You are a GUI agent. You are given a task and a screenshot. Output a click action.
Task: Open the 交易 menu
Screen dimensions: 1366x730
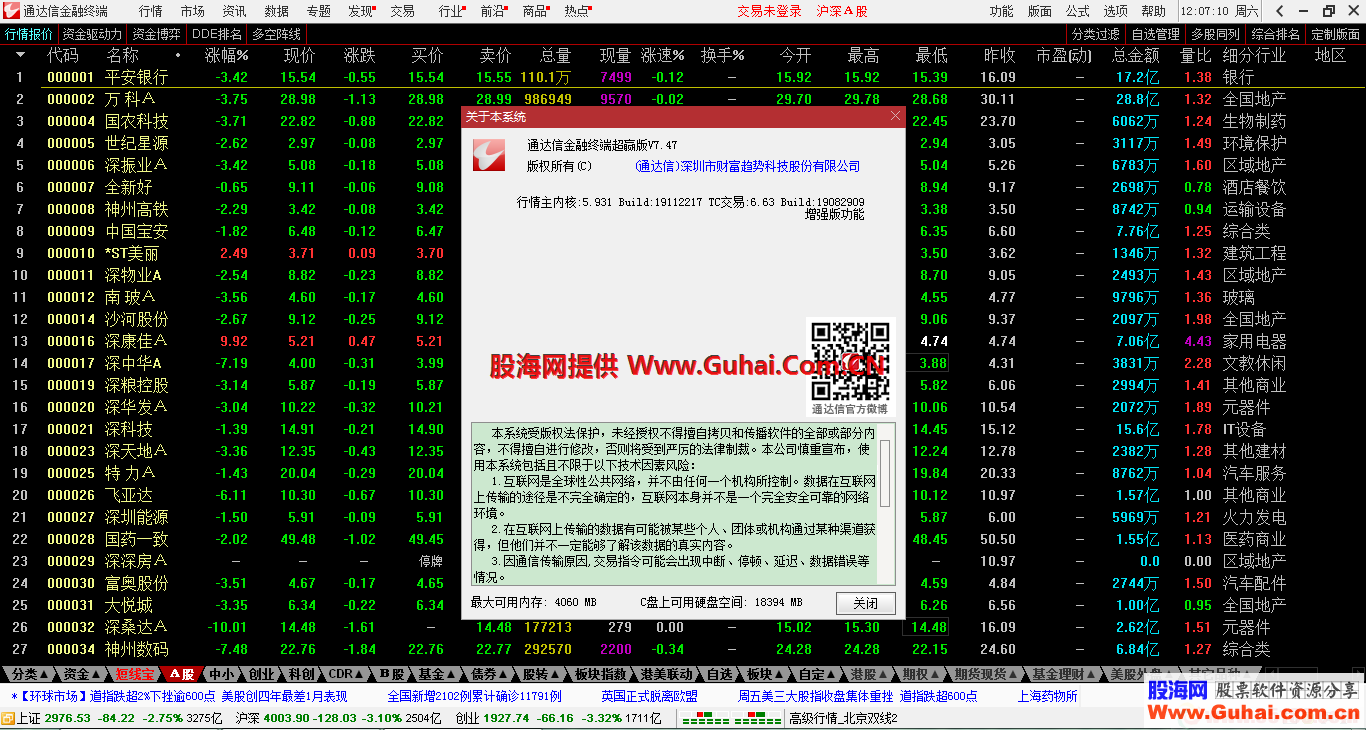point(403,11)
